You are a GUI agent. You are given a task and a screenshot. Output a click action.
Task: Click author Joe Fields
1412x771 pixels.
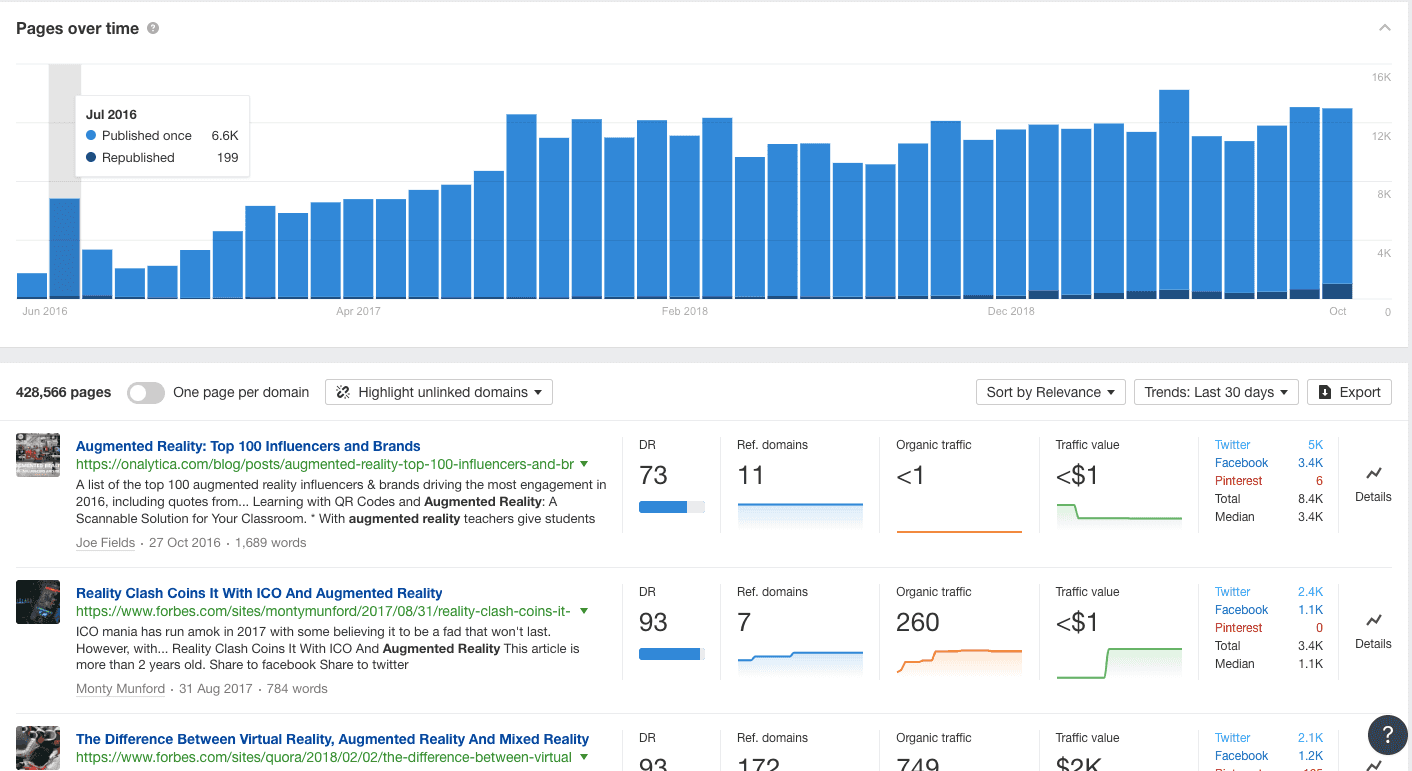(x=105, y=543)
